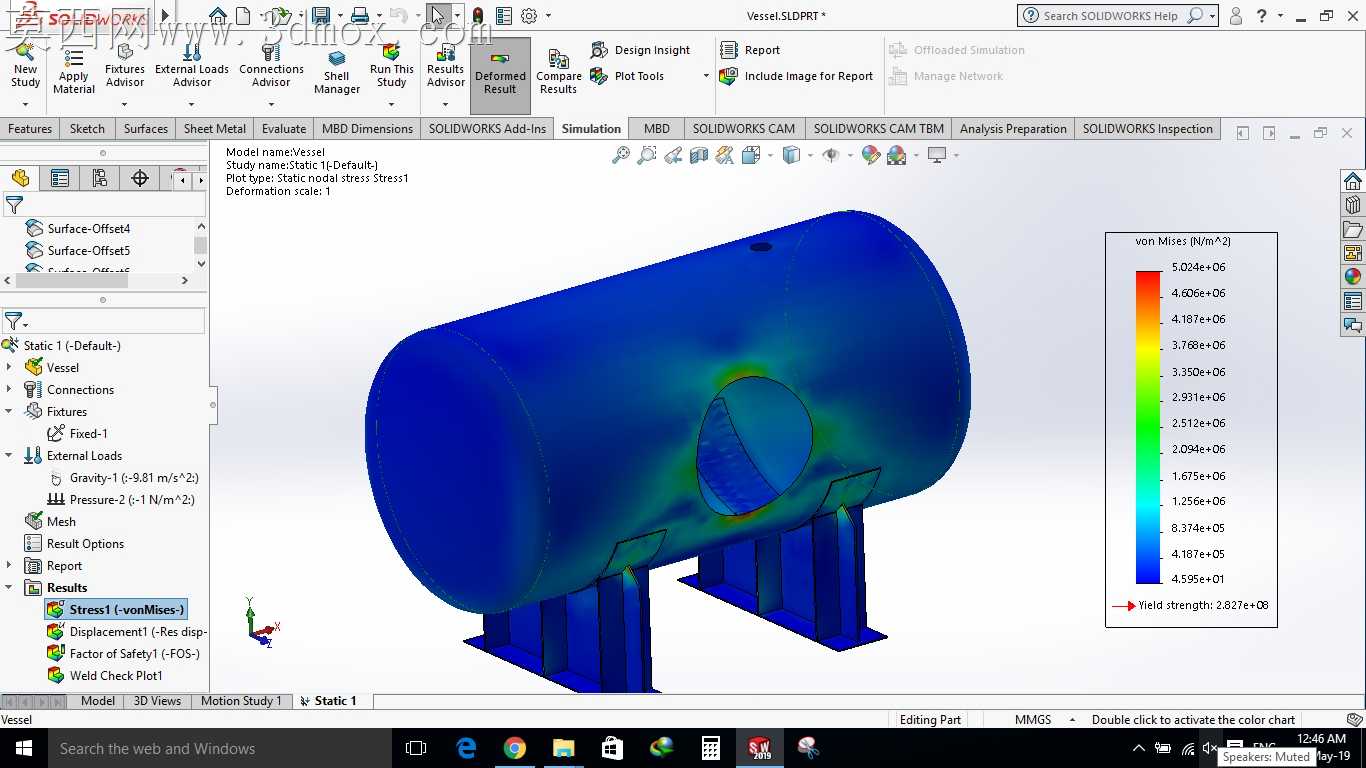Expand the Vessel node in the study tree
The width and height of the screenshot is (1366, 768).
tap(10, 368)
